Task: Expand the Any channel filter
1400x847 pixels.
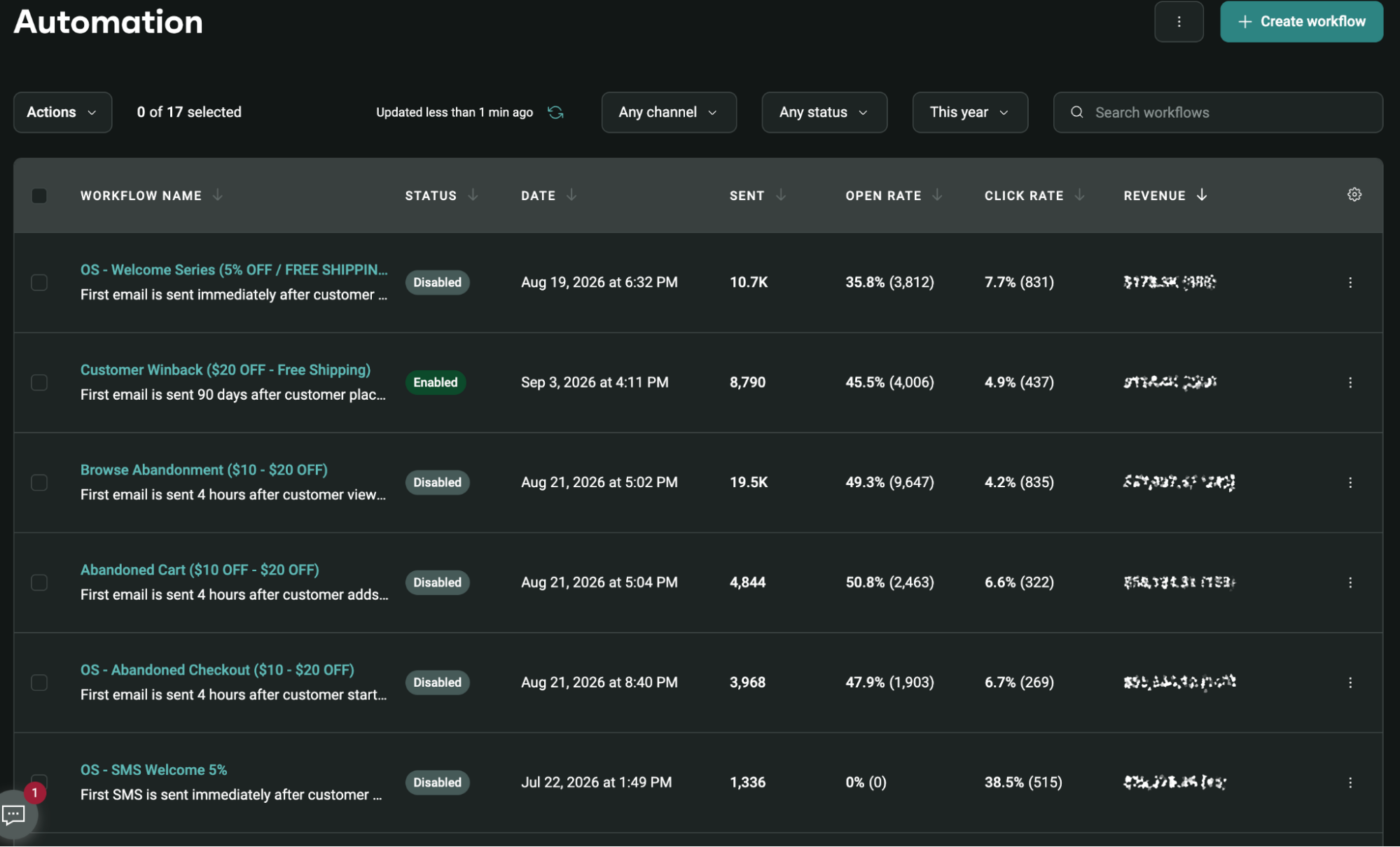Action: click(669, 112)
